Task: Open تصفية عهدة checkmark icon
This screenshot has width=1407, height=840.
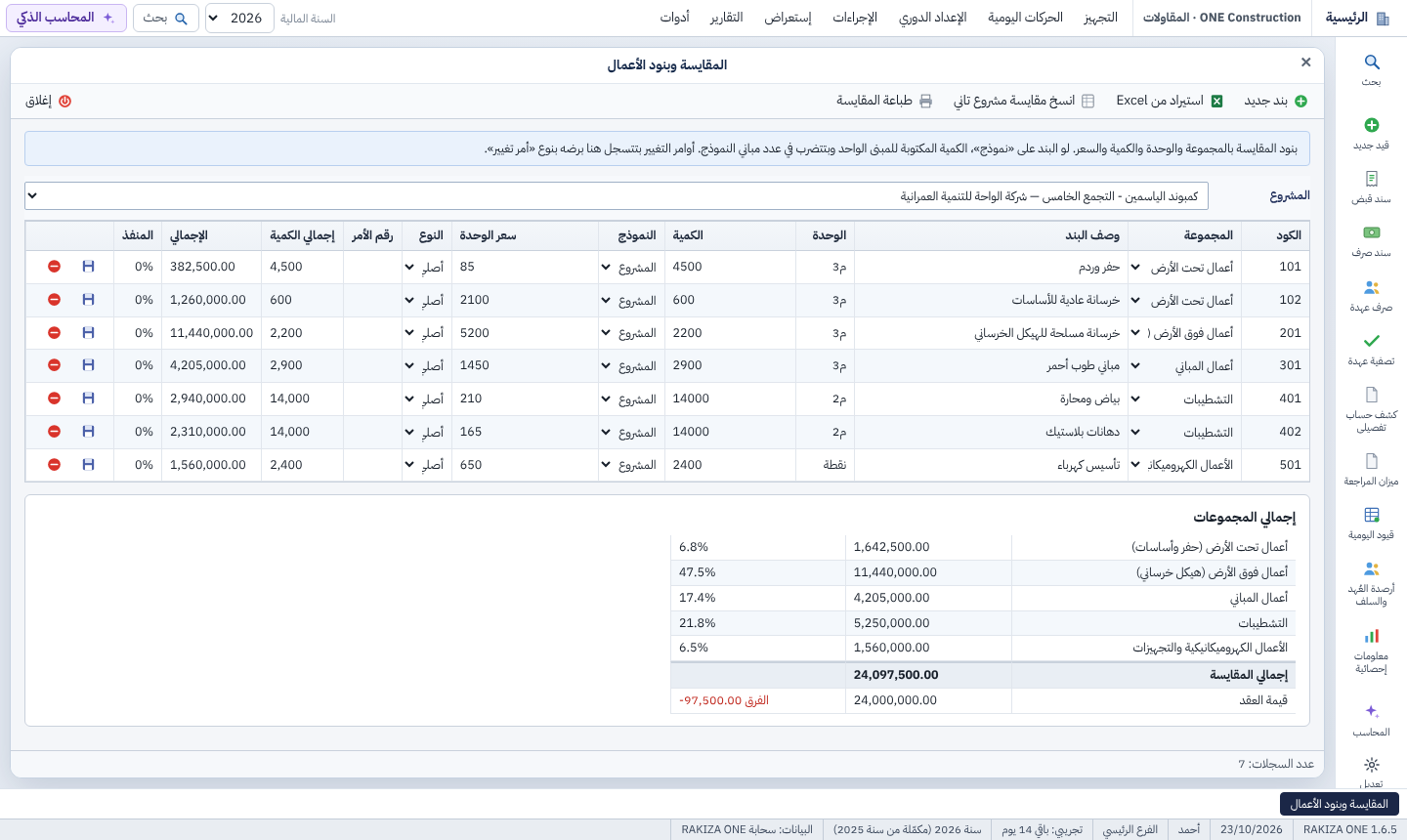Action: 1372,341
